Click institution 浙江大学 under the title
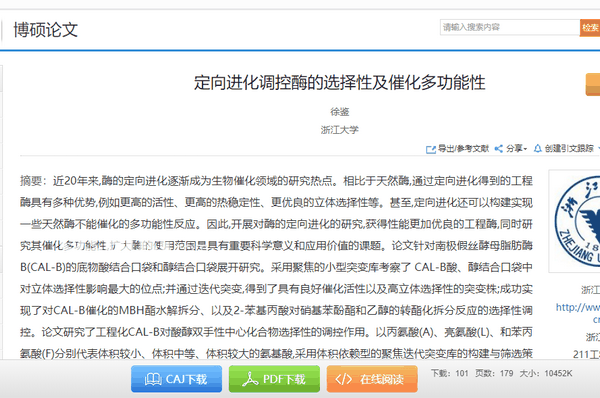 click(x=340, y=130)
